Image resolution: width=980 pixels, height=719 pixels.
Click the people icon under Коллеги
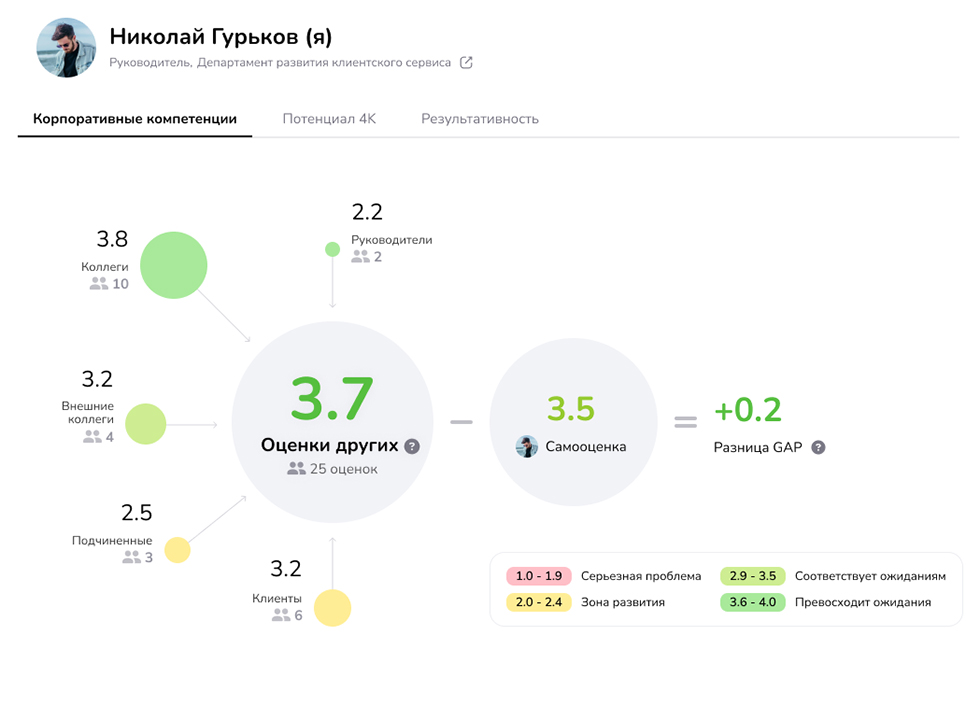pyautogui.click(x=98, y=284)
